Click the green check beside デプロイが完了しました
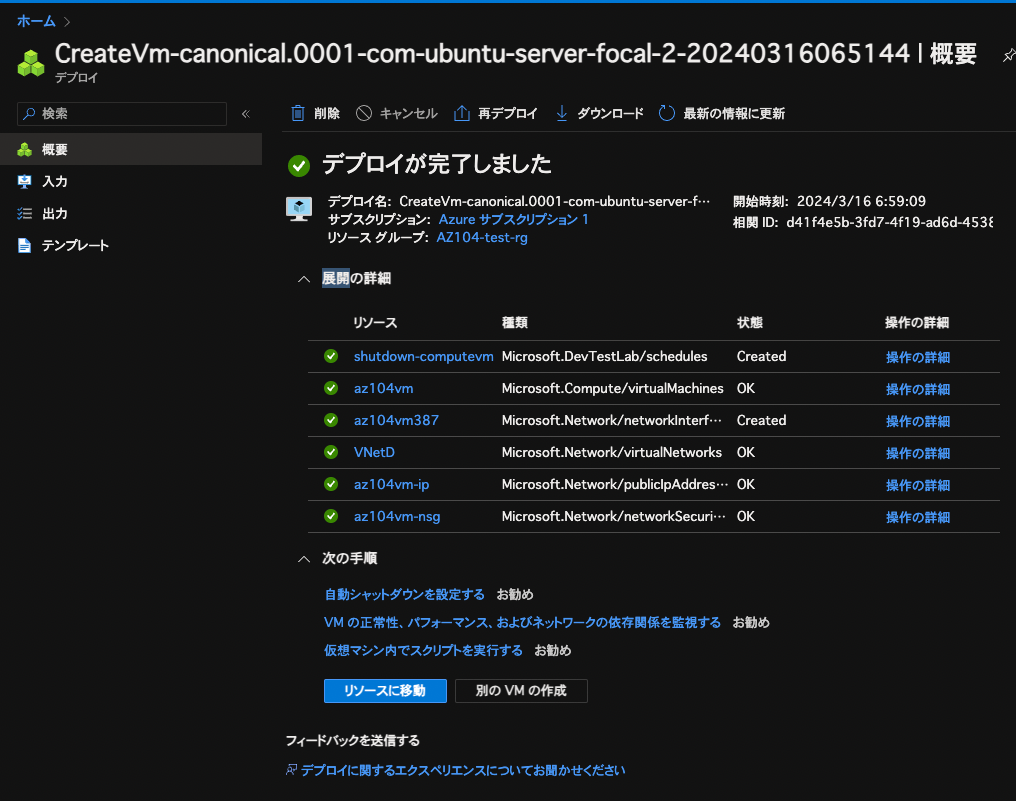The width and height of the screenshot is (1016, 801). (x=299, y=165)
